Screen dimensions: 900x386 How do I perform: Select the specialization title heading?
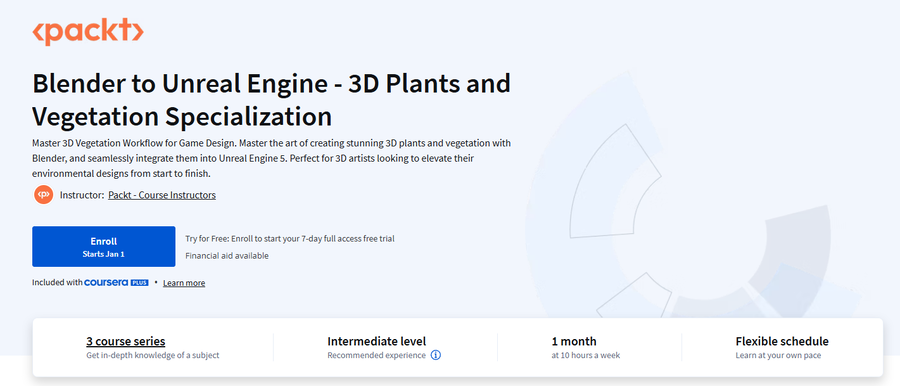271,100
